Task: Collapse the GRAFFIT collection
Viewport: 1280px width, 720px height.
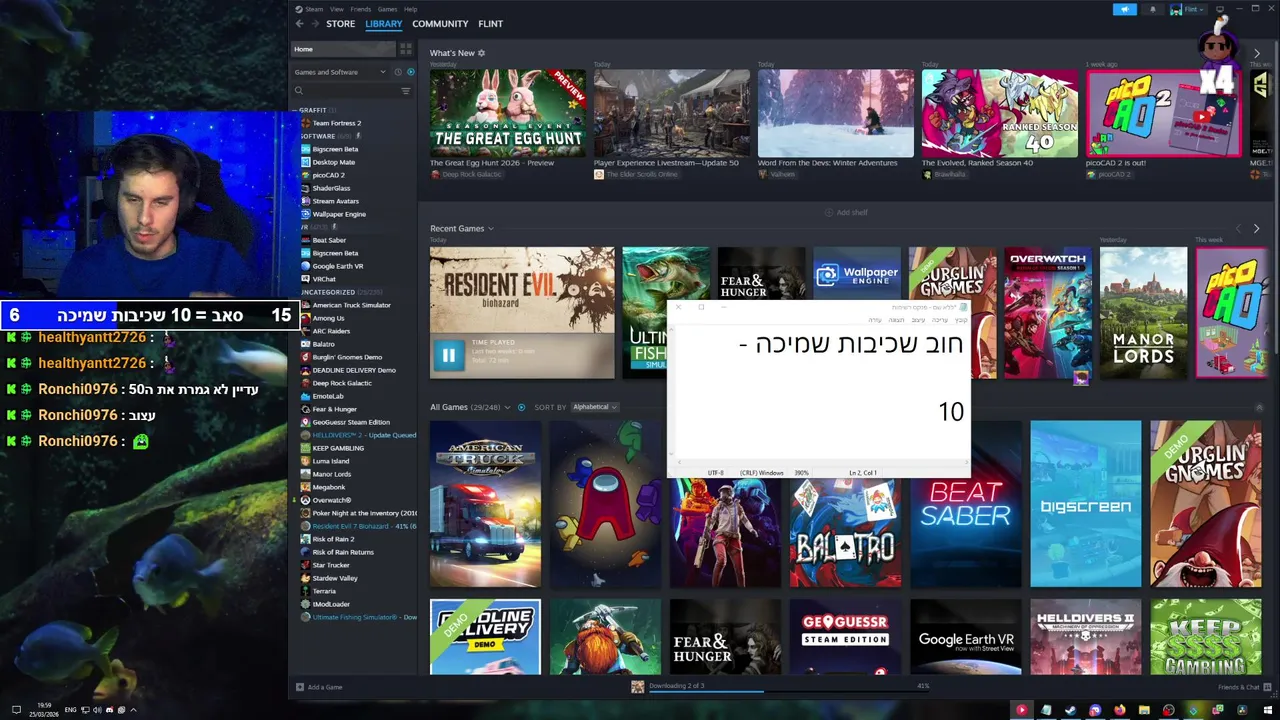Action: click(312, 110)
